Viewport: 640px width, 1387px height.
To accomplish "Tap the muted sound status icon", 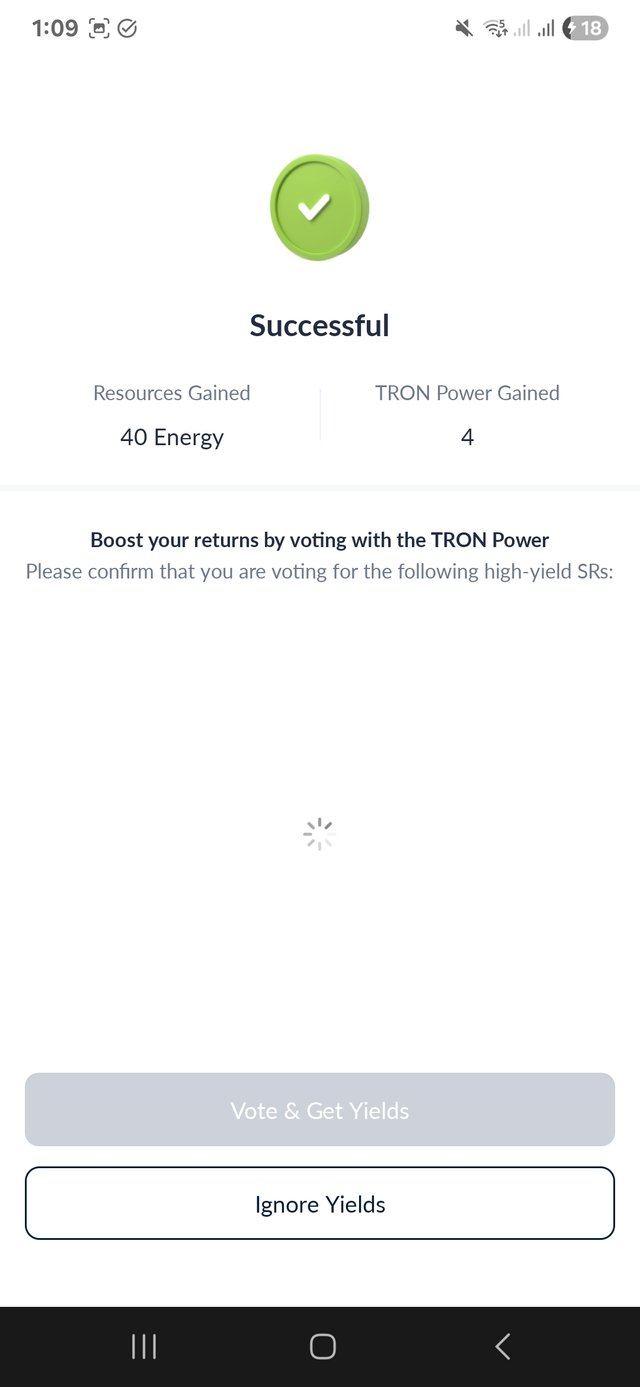I will pyautogui.click(x=463, y=28).
